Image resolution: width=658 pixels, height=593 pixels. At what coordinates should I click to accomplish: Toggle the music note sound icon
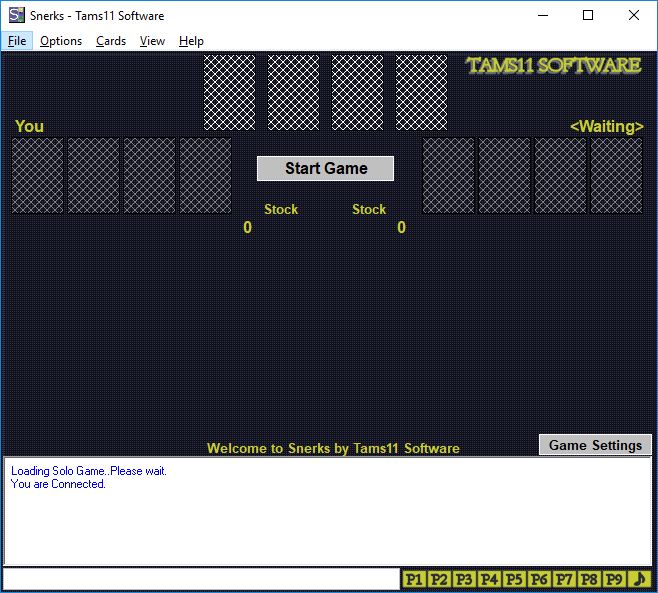[x=640, y=579]
